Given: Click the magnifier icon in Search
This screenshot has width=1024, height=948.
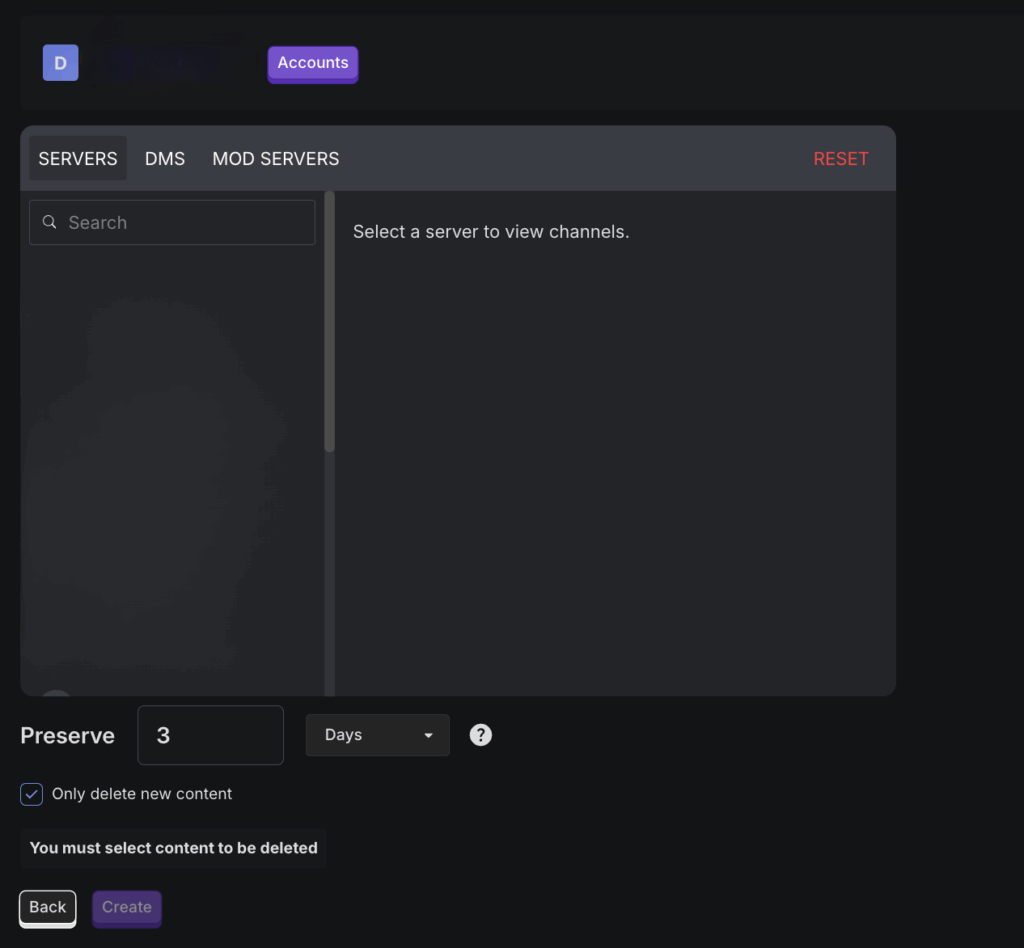Looking at the screenshot, I should point(50,222).
